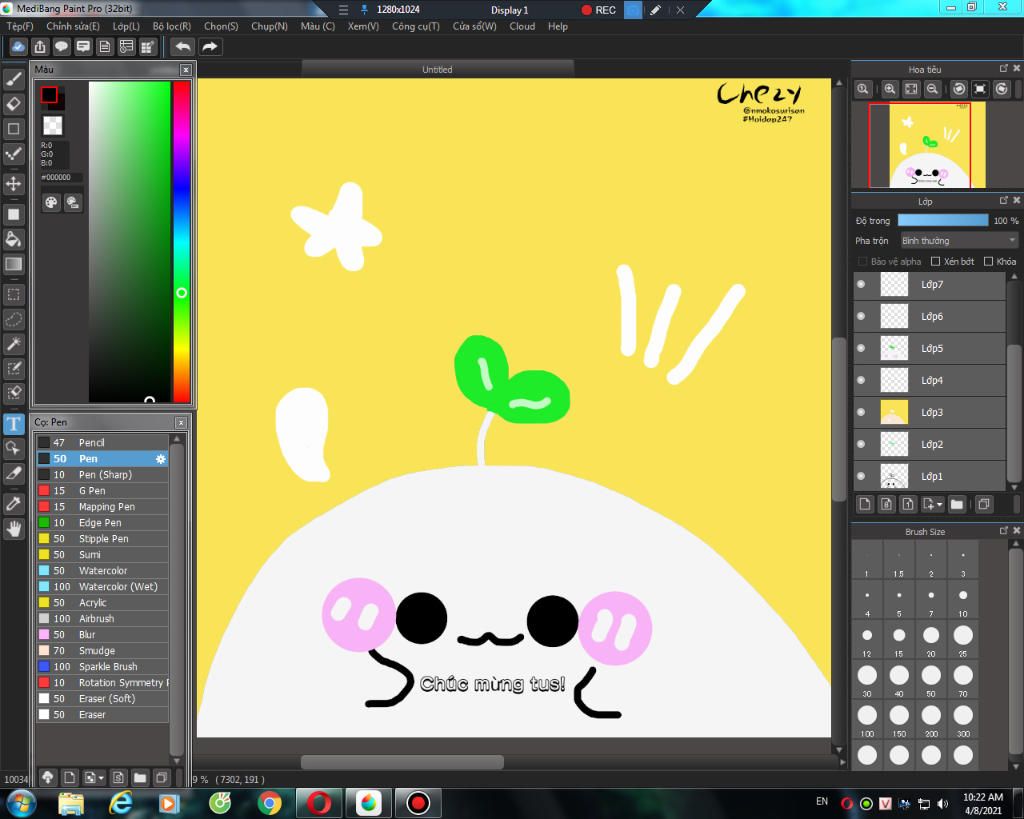1024x819 pixels.
Task: Hide layer Lớp7 with its visibility dot
Action: 861,285
